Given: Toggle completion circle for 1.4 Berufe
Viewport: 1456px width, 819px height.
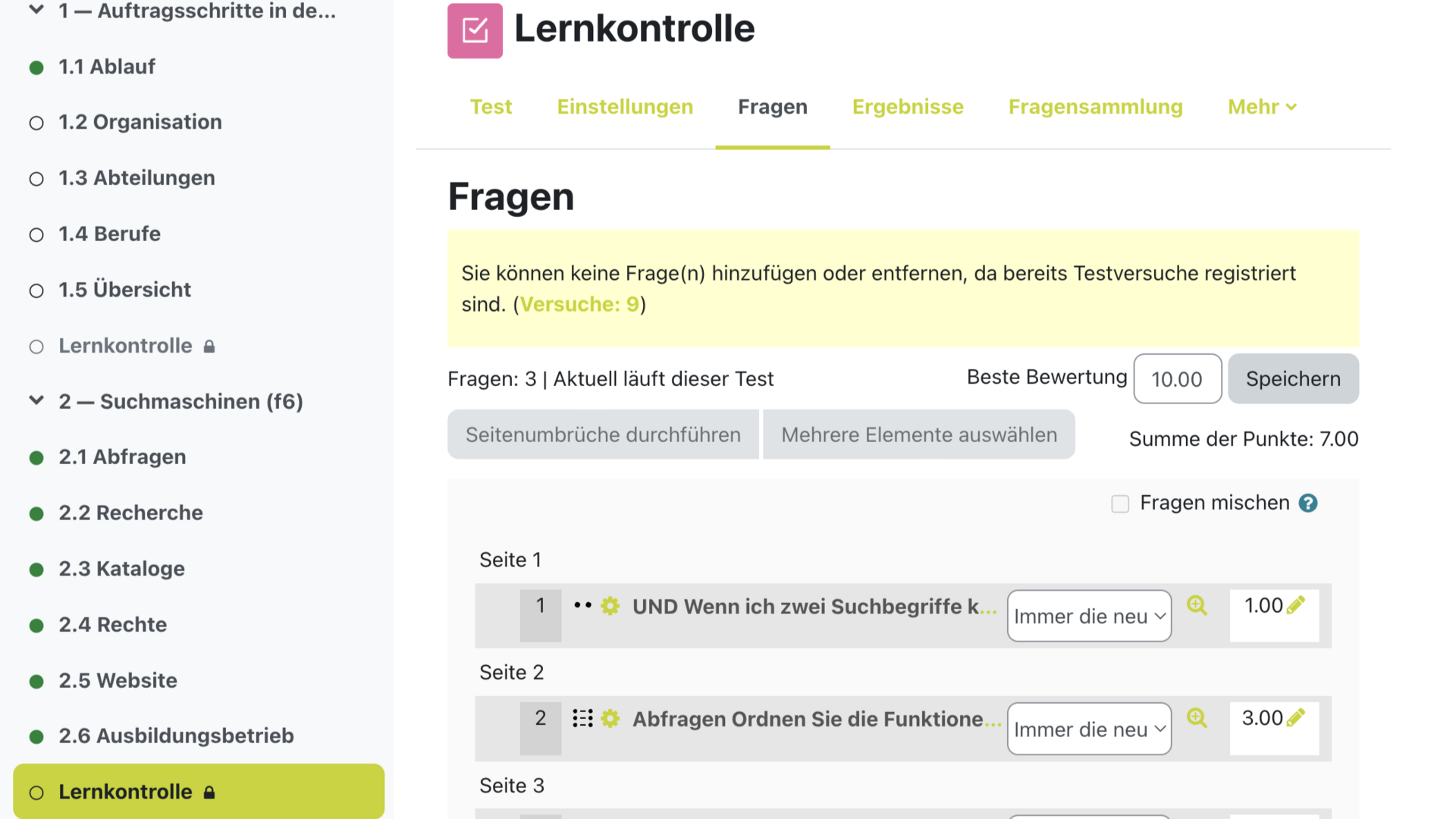Looking at the screenshot, I should click(36, 235).
